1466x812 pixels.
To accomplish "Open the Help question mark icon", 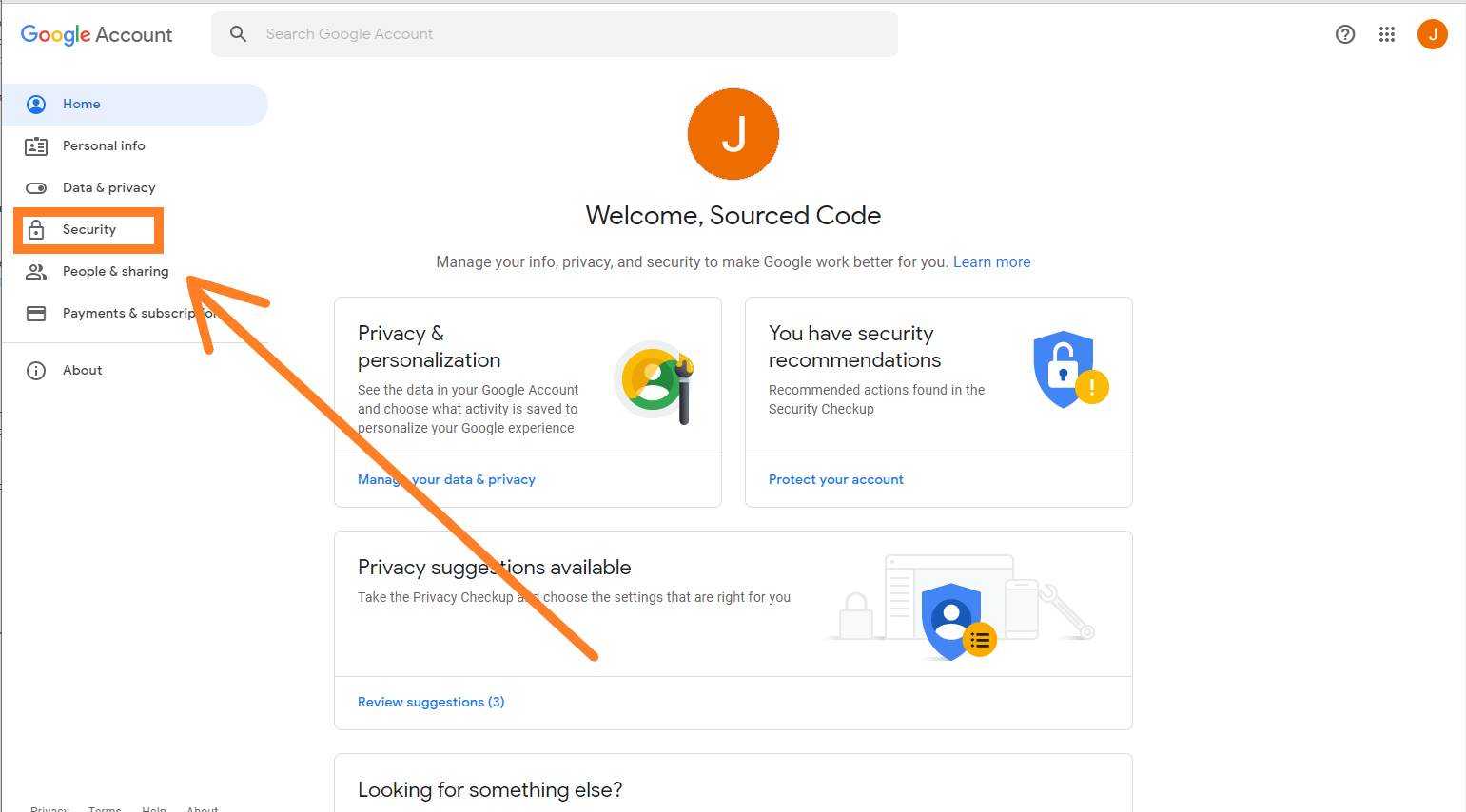I will [1344, 34].
